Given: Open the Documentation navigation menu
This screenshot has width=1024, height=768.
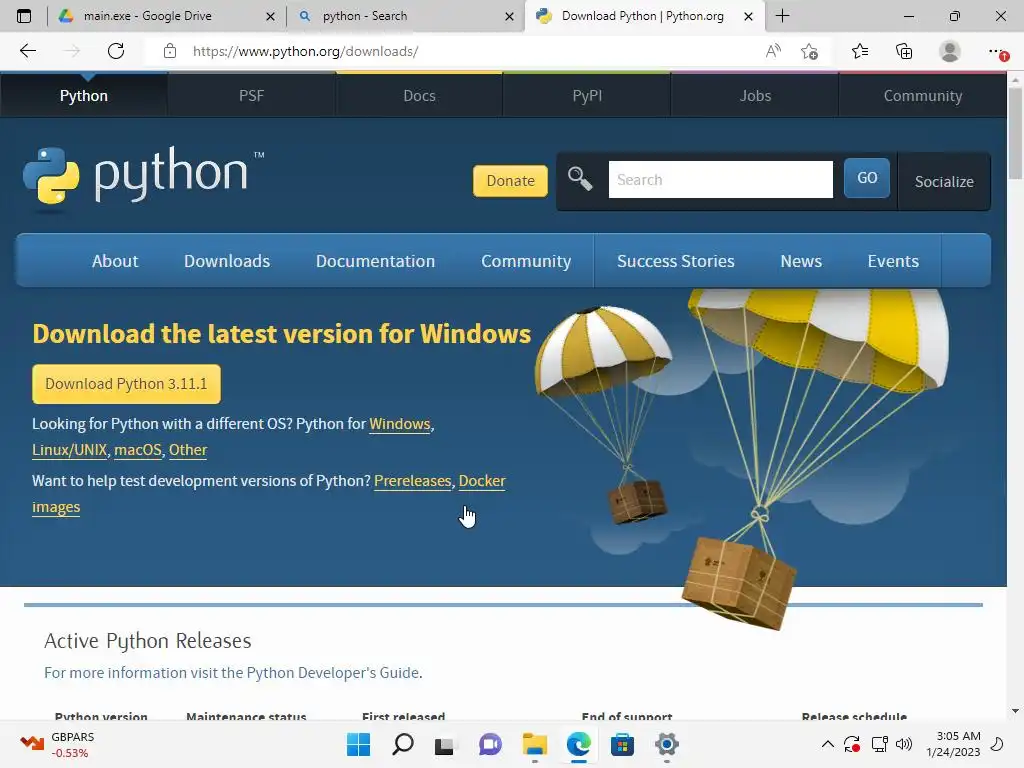Looking at the screenshot, I should (x=376, y=261).
